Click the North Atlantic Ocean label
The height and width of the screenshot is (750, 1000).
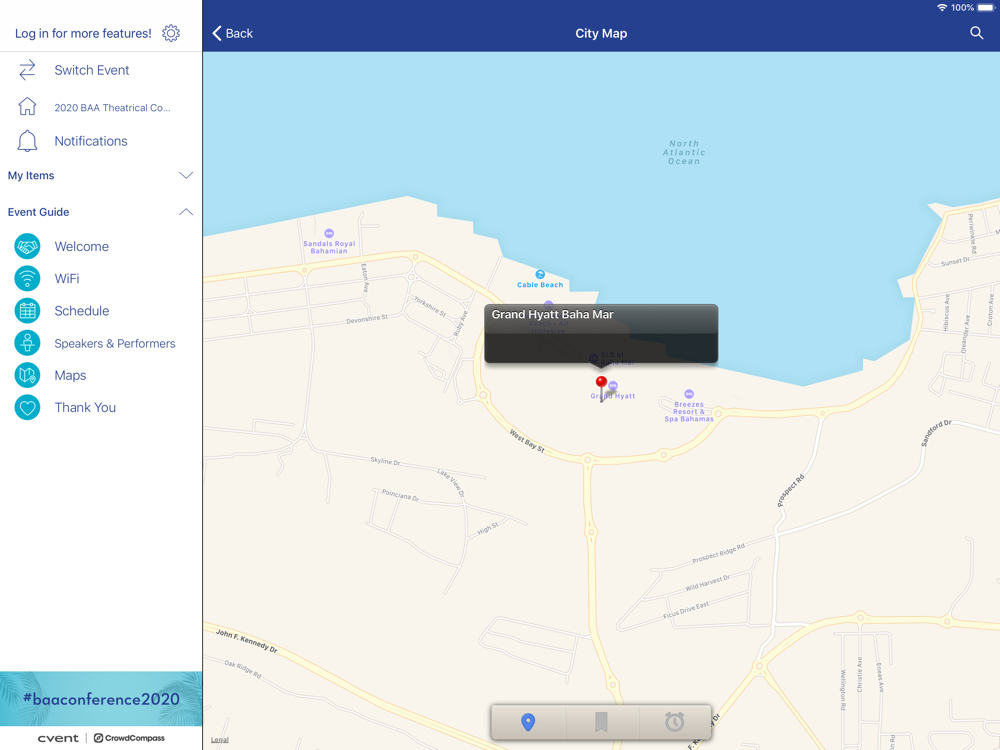tap(684, 152)
